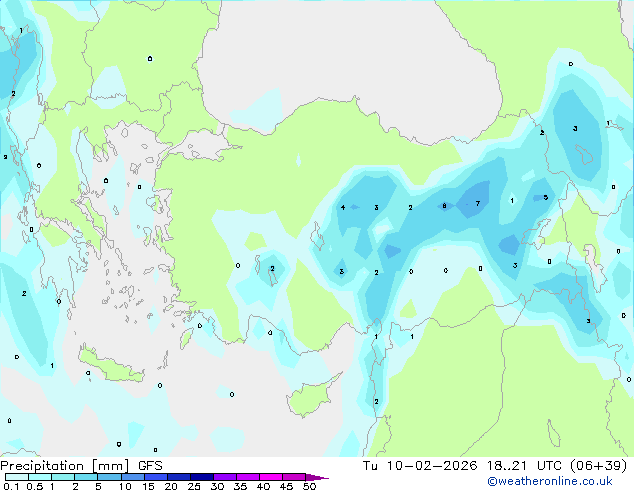Click the 15–20 mm legend swatch
Screen dimensions: 634x490
click(156, 477)
